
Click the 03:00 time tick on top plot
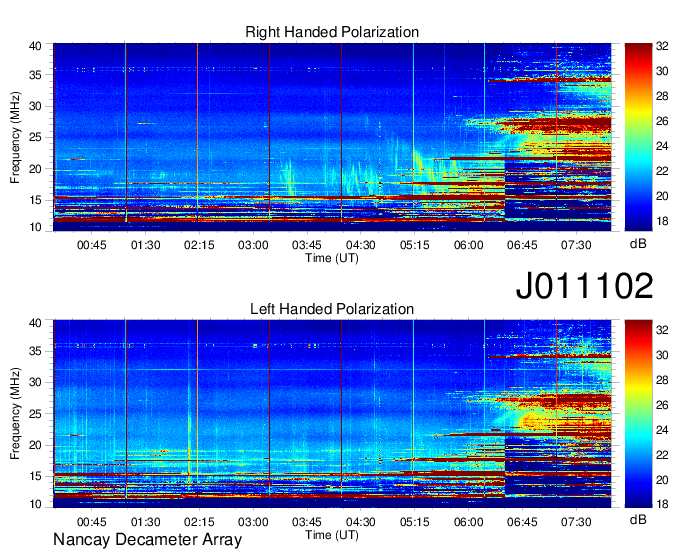point(253,245)
